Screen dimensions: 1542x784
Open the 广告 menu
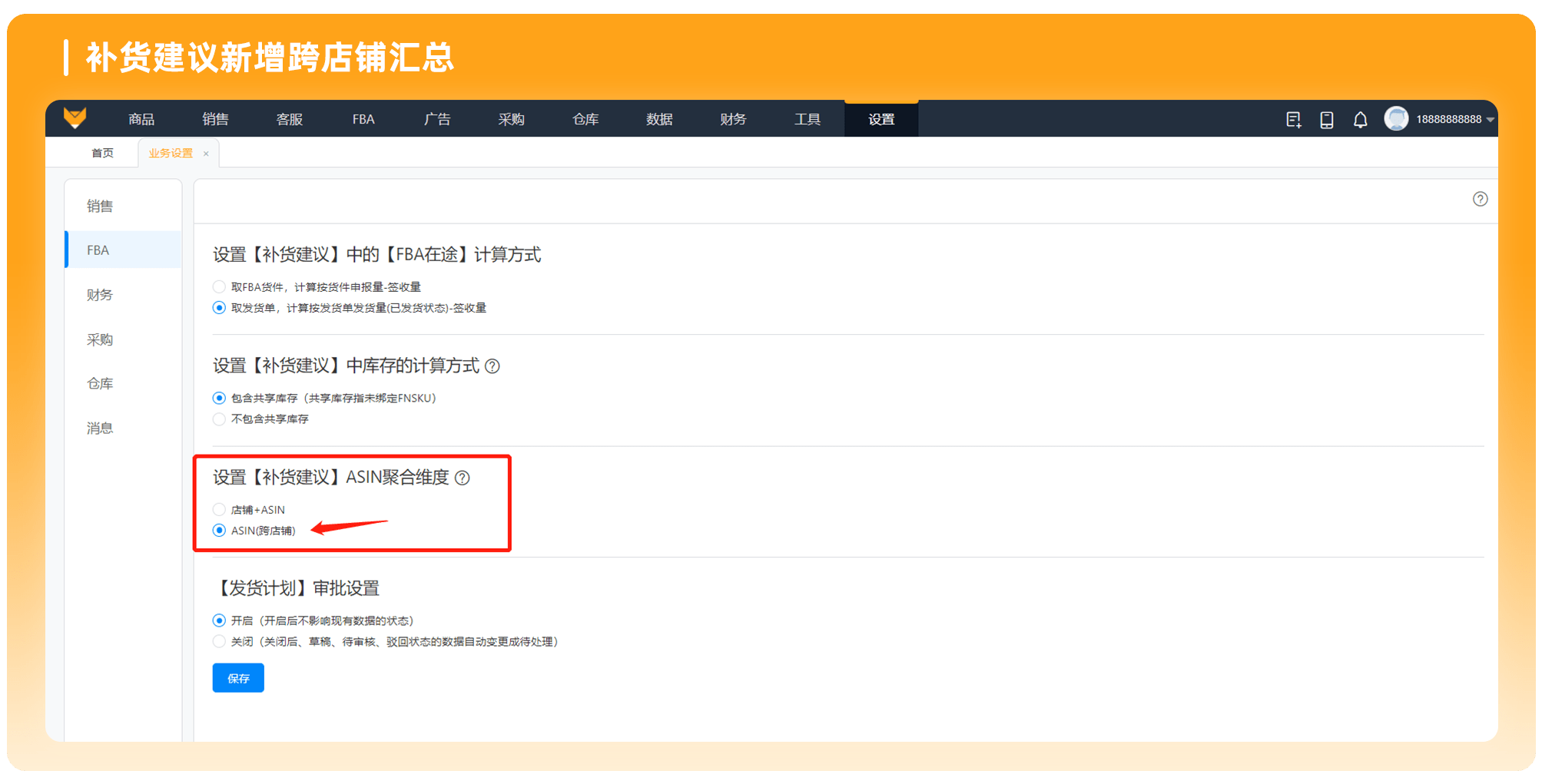coord(437,119)
